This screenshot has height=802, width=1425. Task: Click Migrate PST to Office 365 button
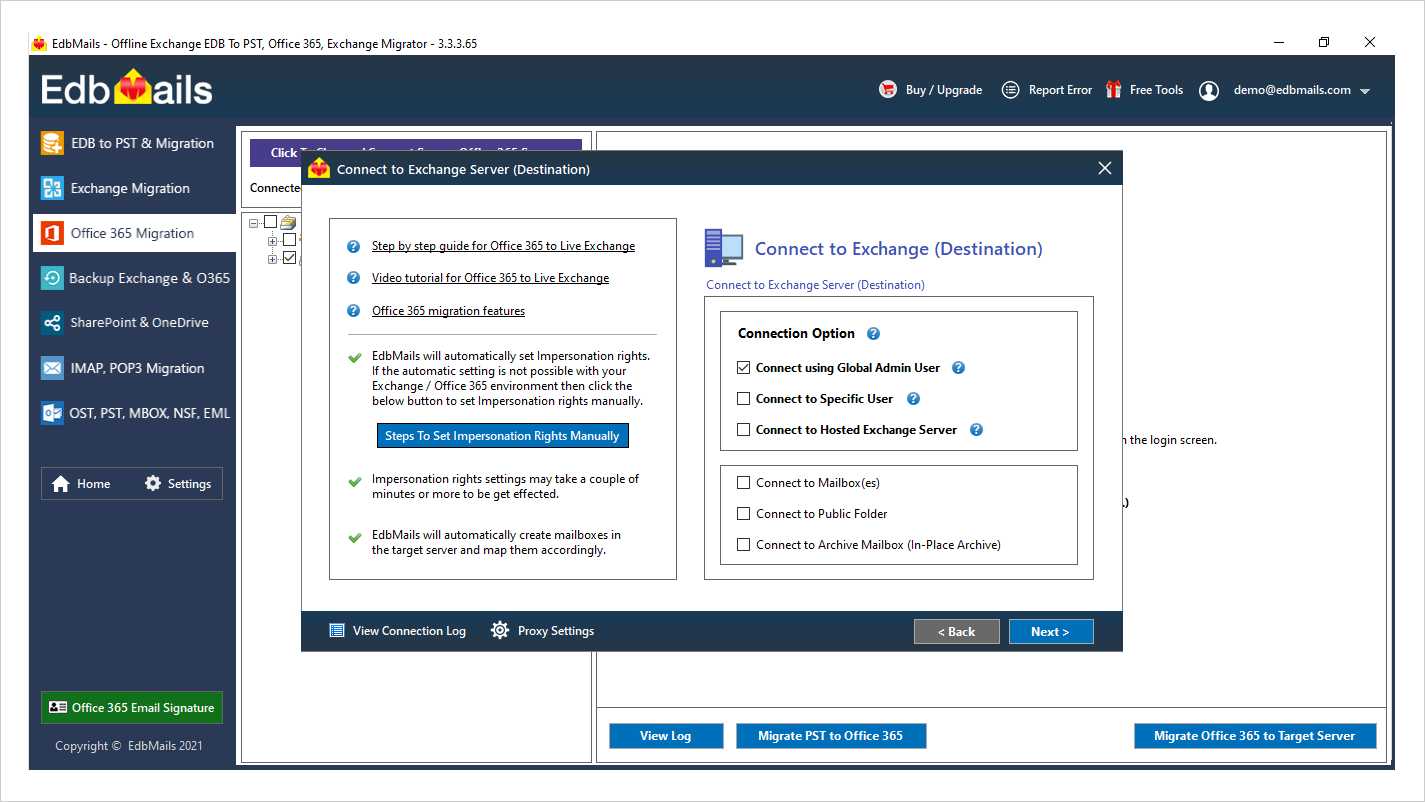coord(830,736)
